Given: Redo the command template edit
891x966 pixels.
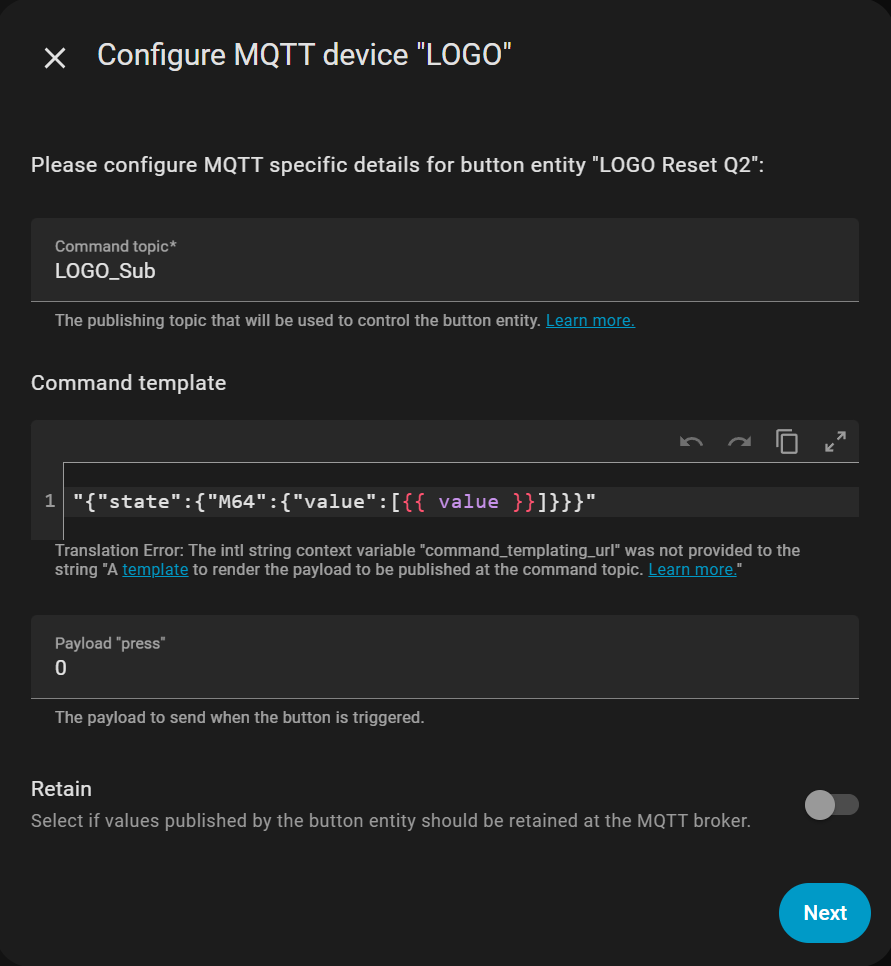Looking at the screenshot, I should point(739,442).
